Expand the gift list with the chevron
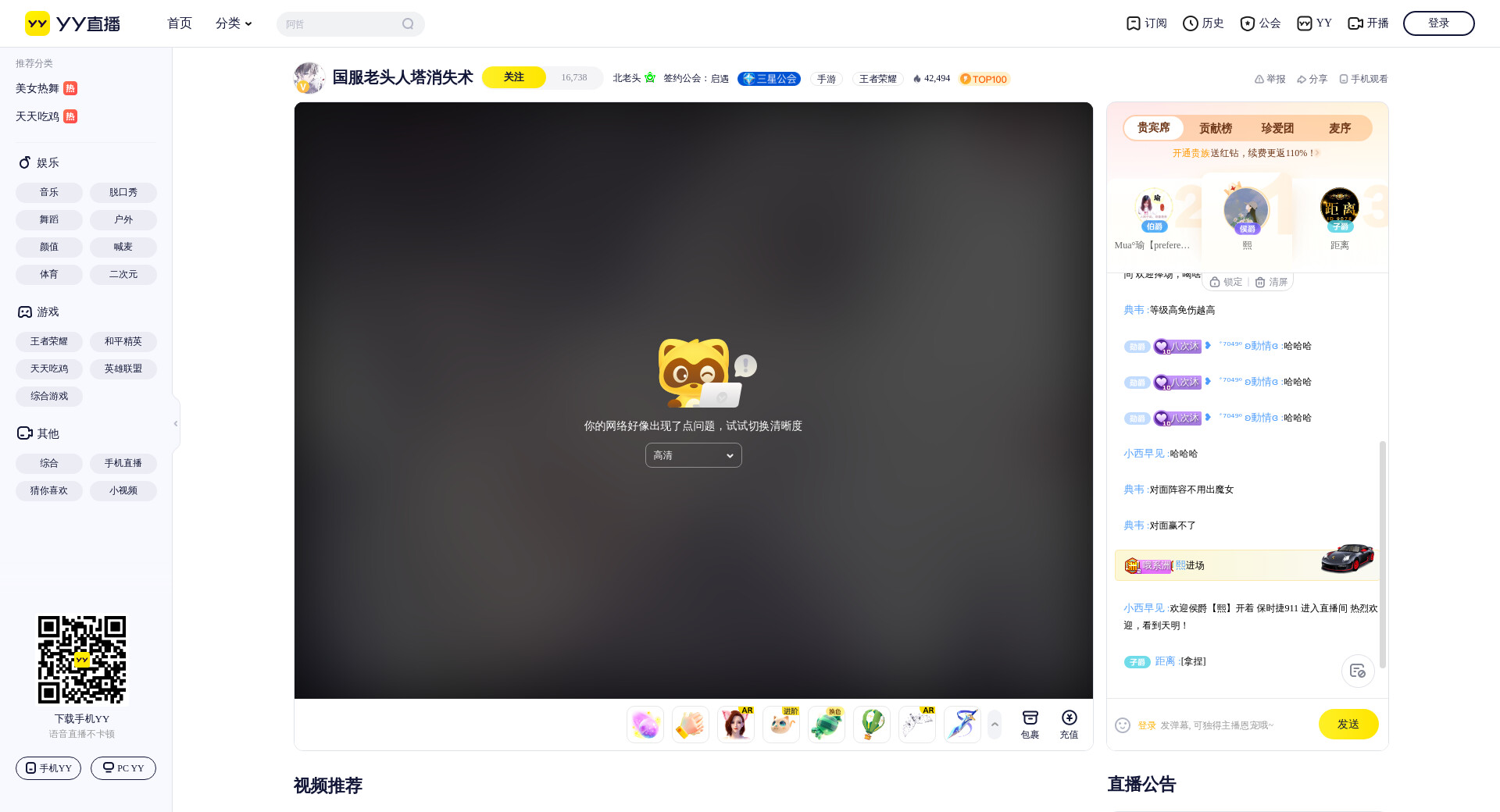 (x=995, y=725)
